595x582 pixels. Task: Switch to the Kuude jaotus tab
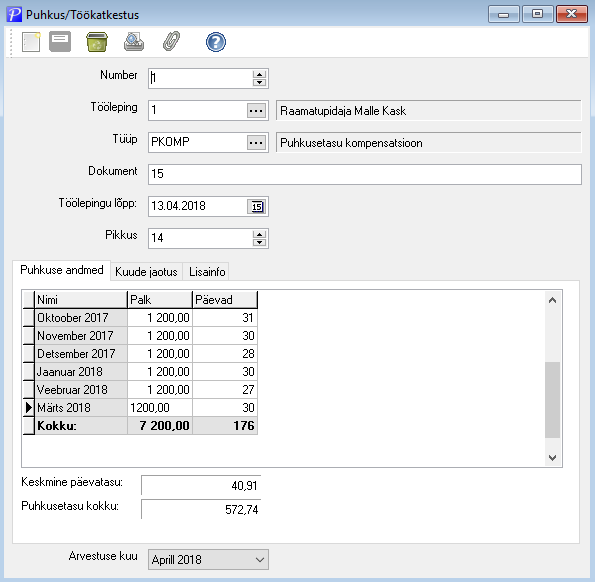coord(146,272)
